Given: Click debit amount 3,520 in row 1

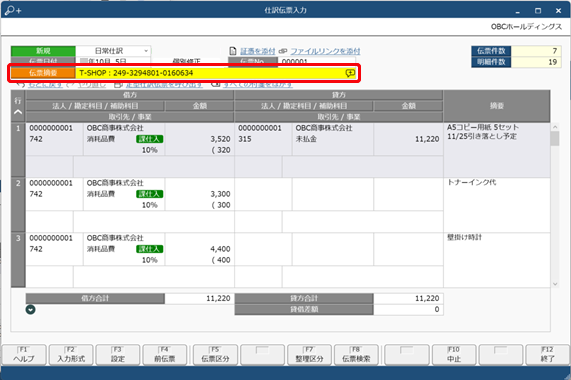Looking at the screenshot, I should click(220, 139).
